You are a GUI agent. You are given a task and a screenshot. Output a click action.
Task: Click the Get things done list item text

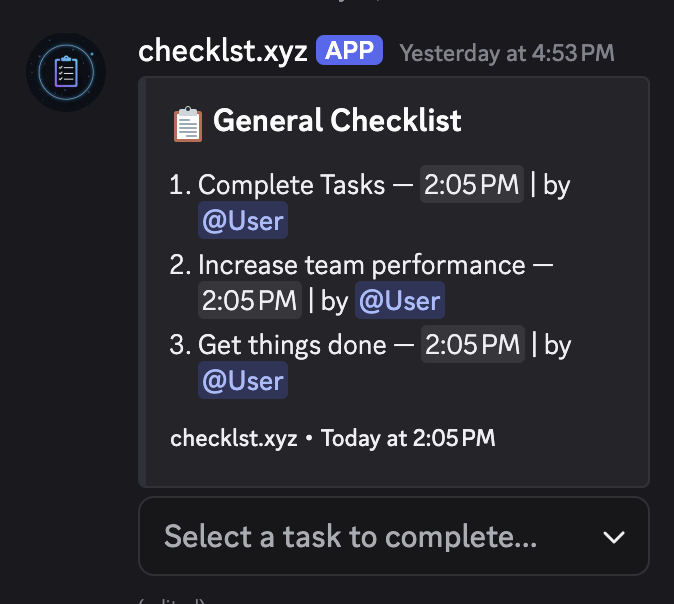292,345
